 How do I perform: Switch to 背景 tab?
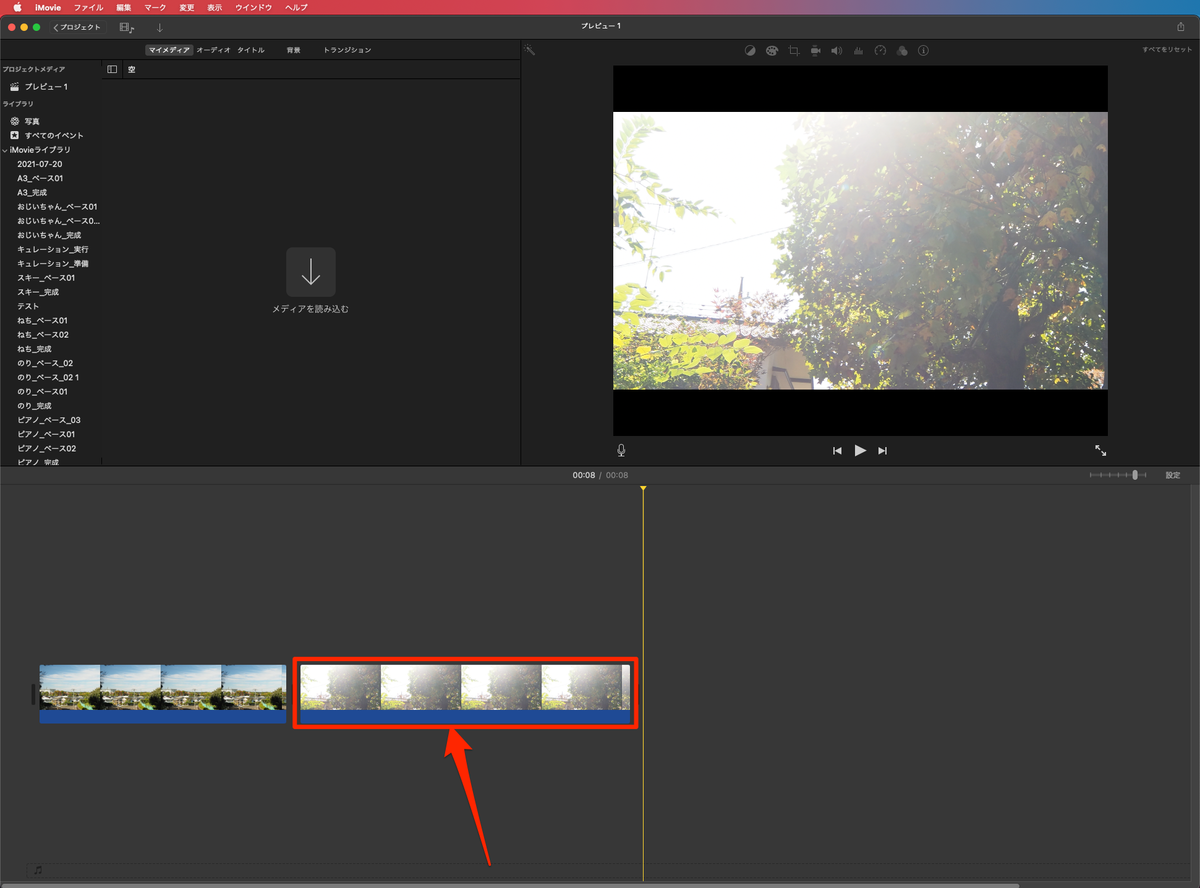pyautogui.click(x=293, y=49)
